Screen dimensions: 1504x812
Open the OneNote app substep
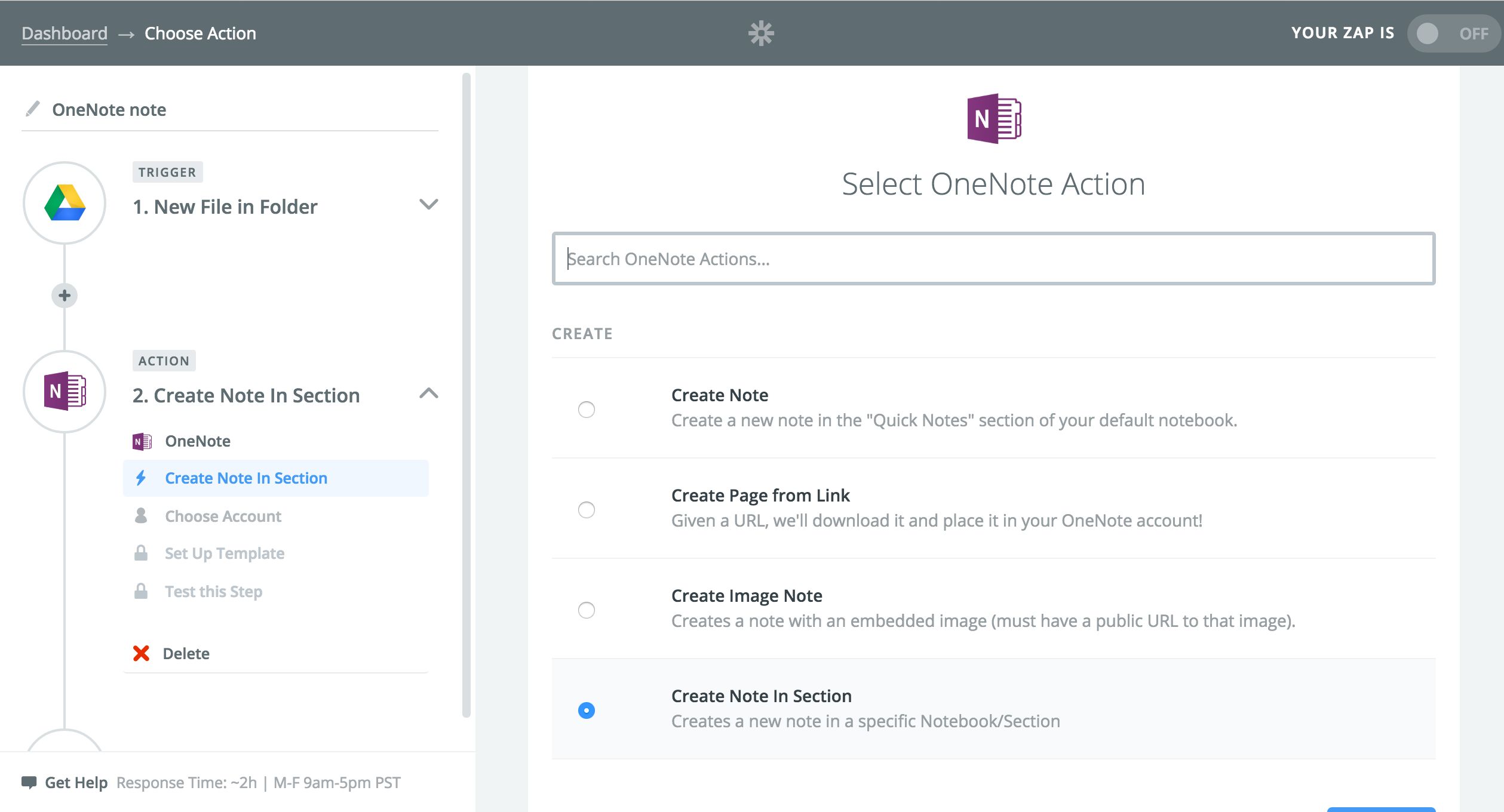pos(276,441)
